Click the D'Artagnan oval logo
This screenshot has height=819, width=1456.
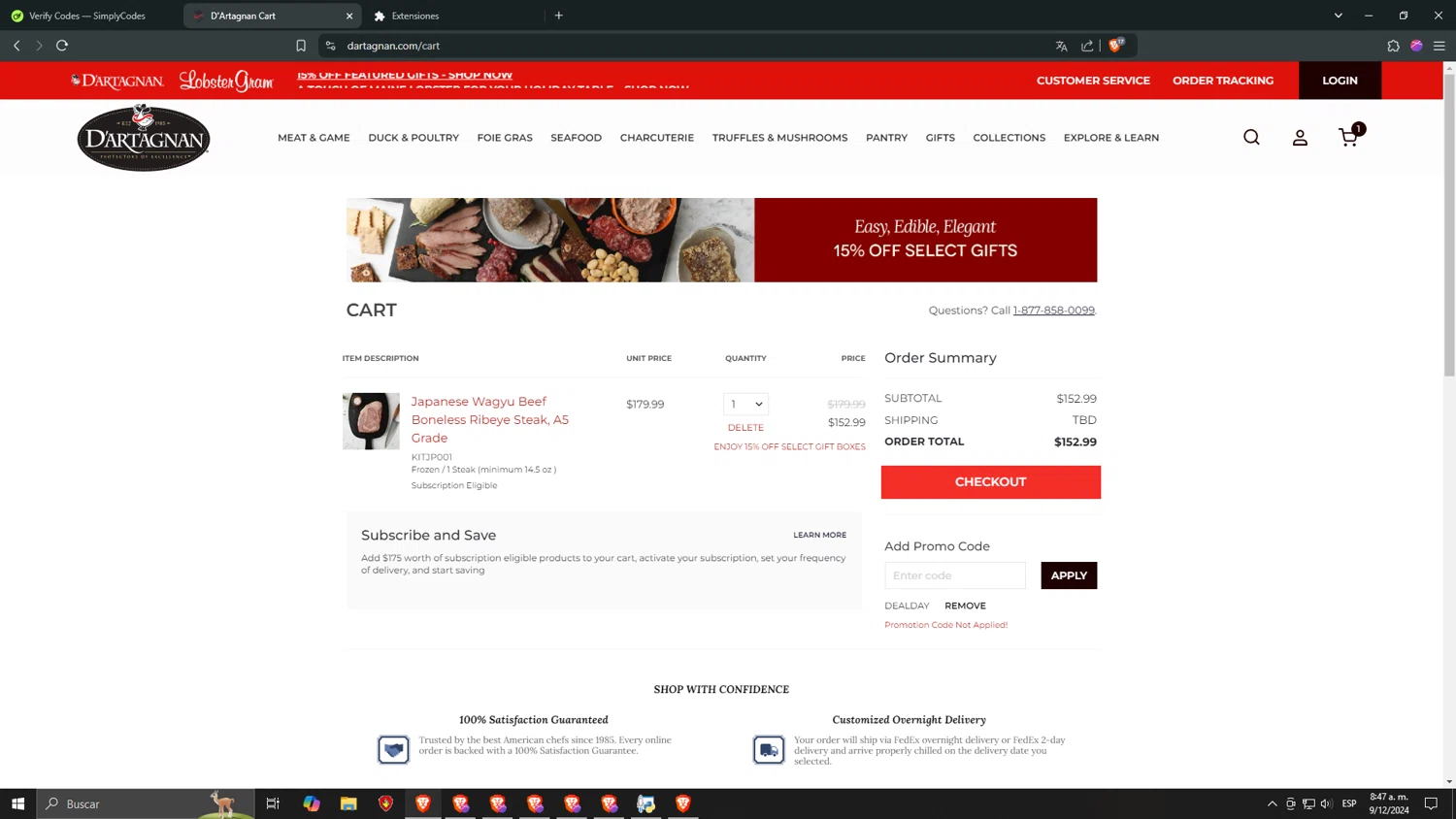[x=144, y=138]
